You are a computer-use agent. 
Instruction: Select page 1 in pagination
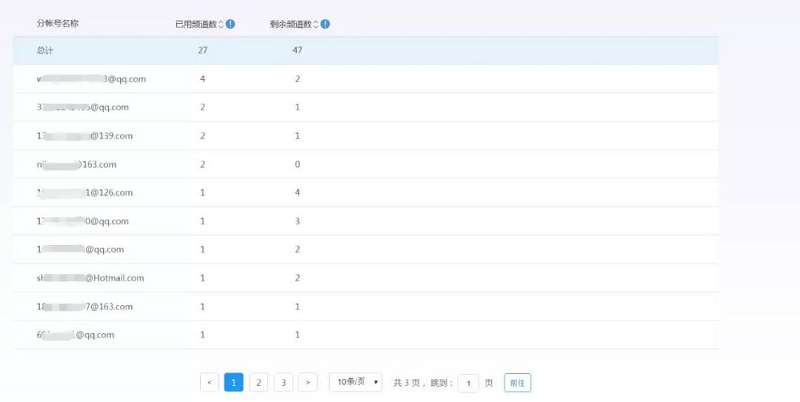(234, 382)
